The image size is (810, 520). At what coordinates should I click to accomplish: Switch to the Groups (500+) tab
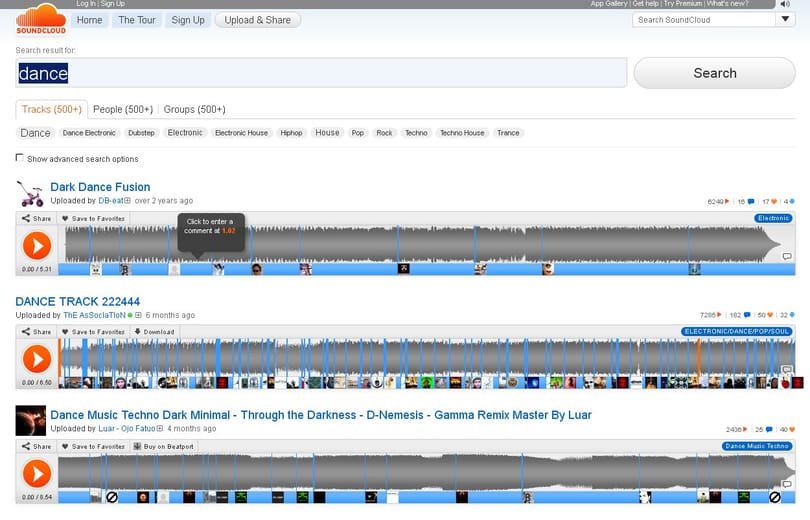[x=194, y=109]
